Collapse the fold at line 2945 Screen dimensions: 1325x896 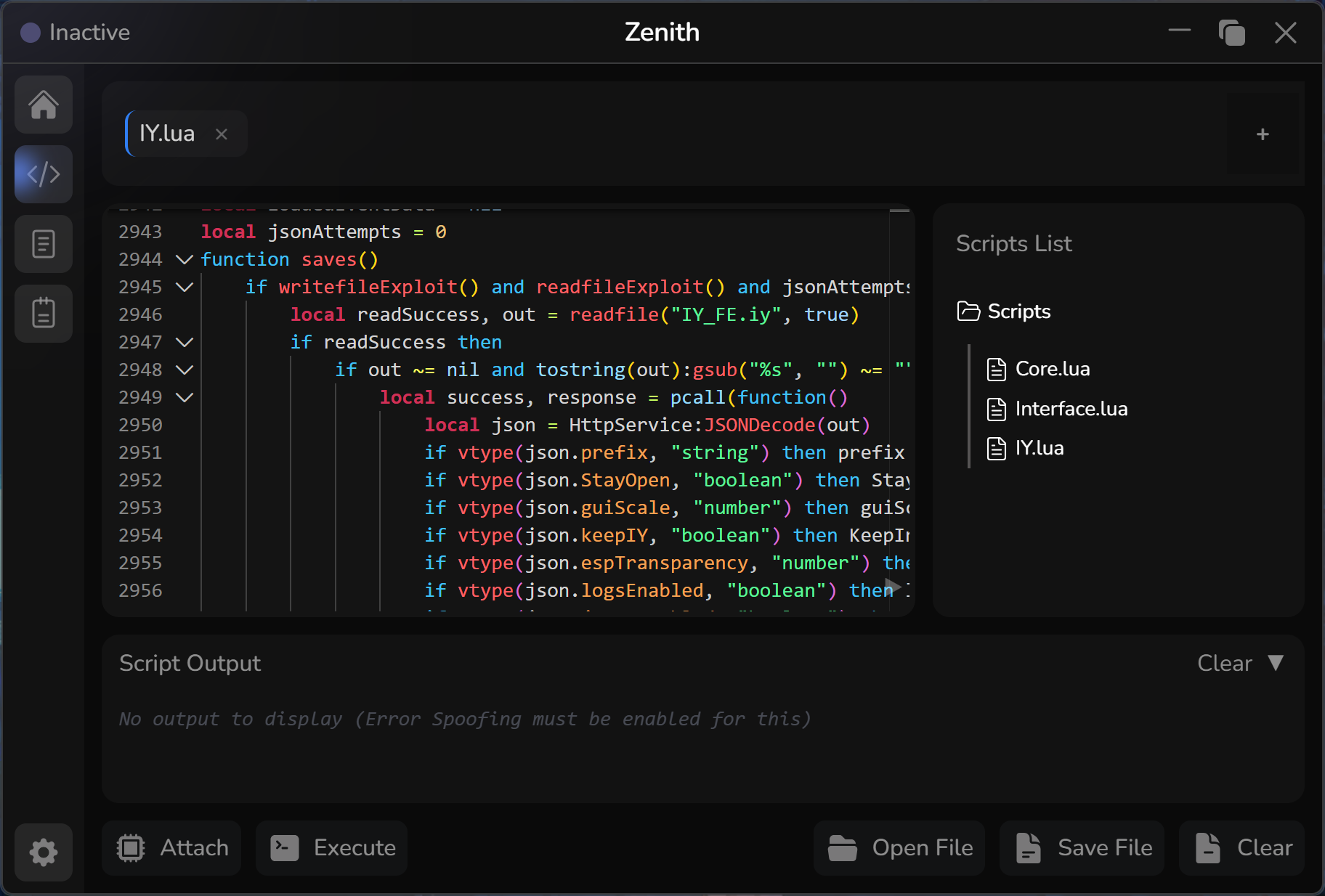tap(185, 287)
